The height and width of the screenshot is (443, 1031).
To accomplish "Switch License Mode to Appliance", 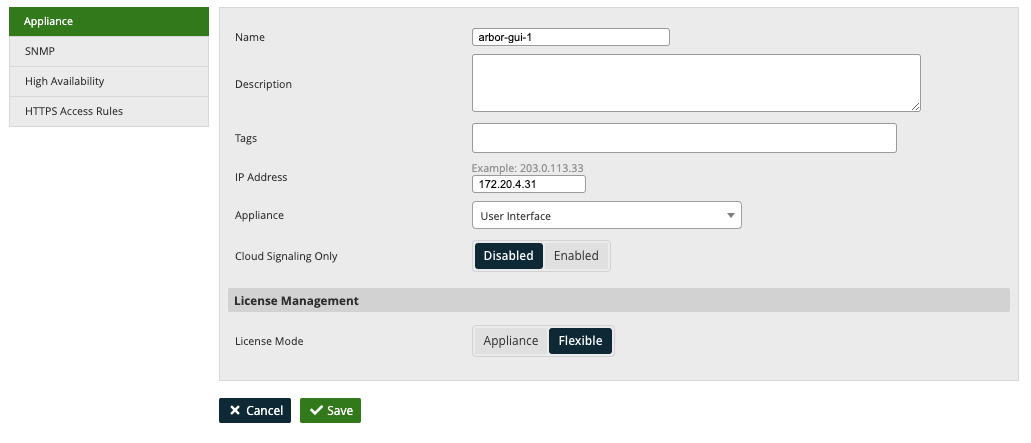I will click(x=511, y=340).
